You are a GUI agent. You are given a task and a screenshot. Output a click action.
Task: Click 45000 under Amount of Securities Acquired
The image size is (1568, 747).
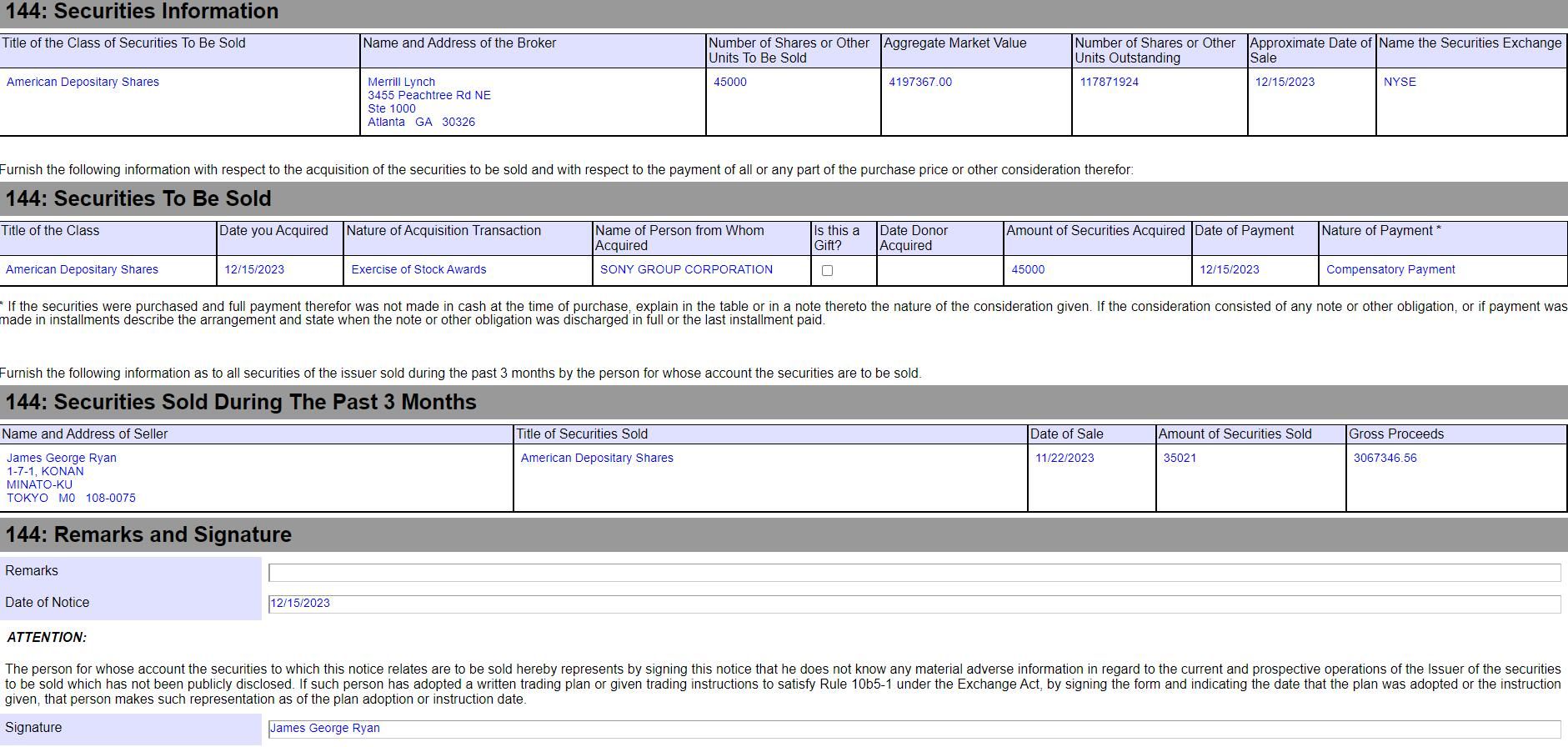(1028, 269)
